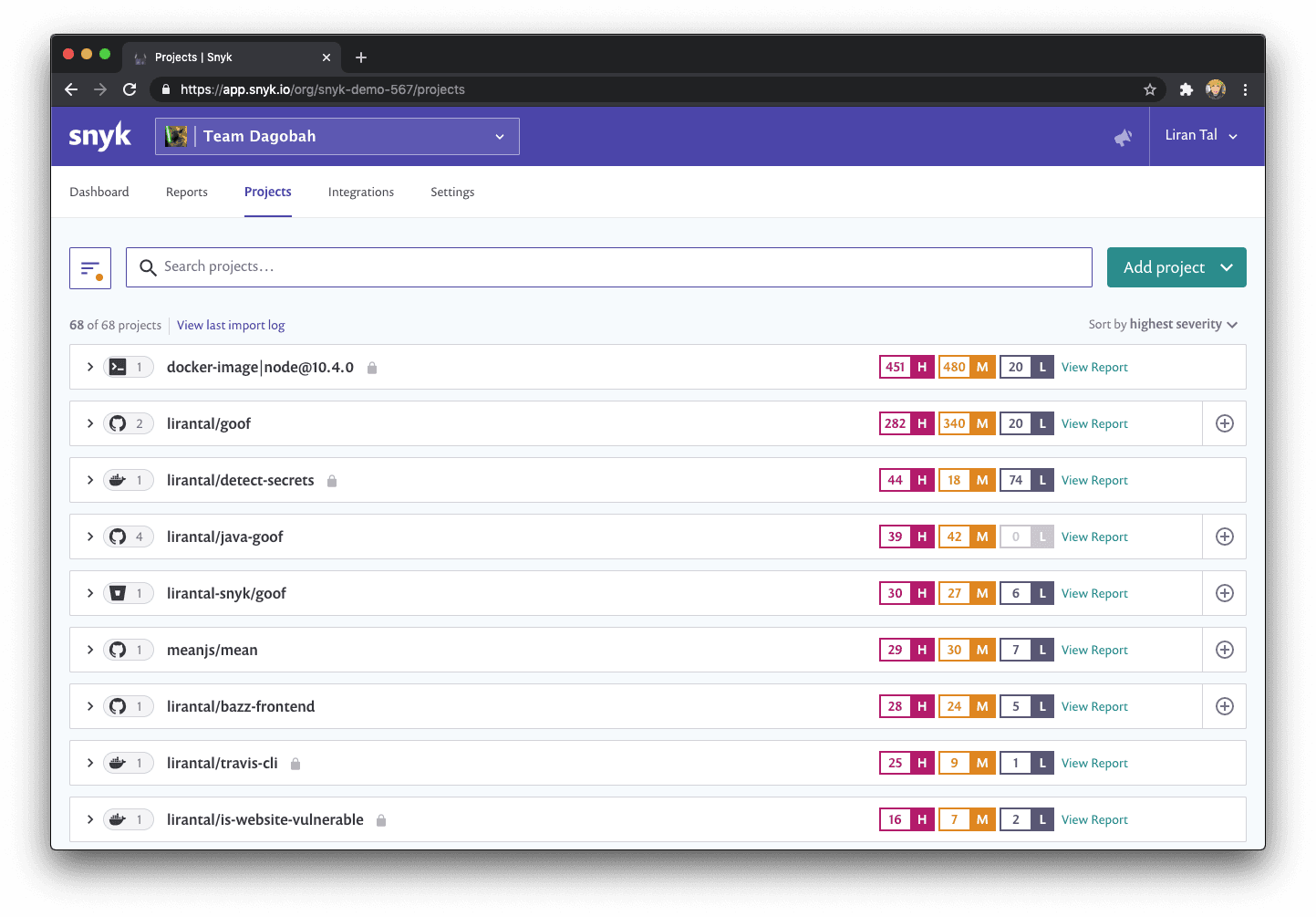The image size is (1316, 917).
Task: View Report for docker-image|node@10.4.0
Action: (x=1094, y=367)
